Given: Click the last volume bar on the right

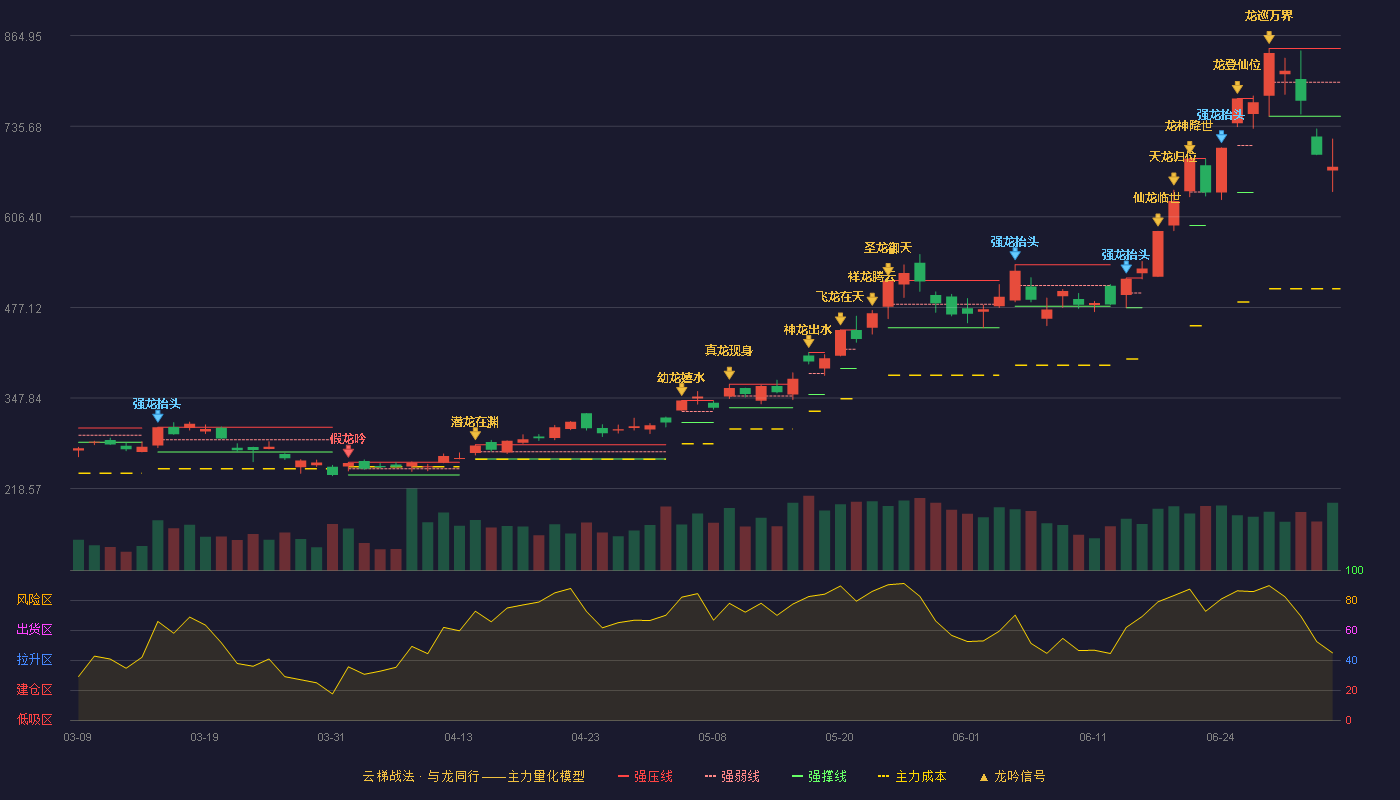Looking at the screenshot, I should click(x=1332, y=537).
